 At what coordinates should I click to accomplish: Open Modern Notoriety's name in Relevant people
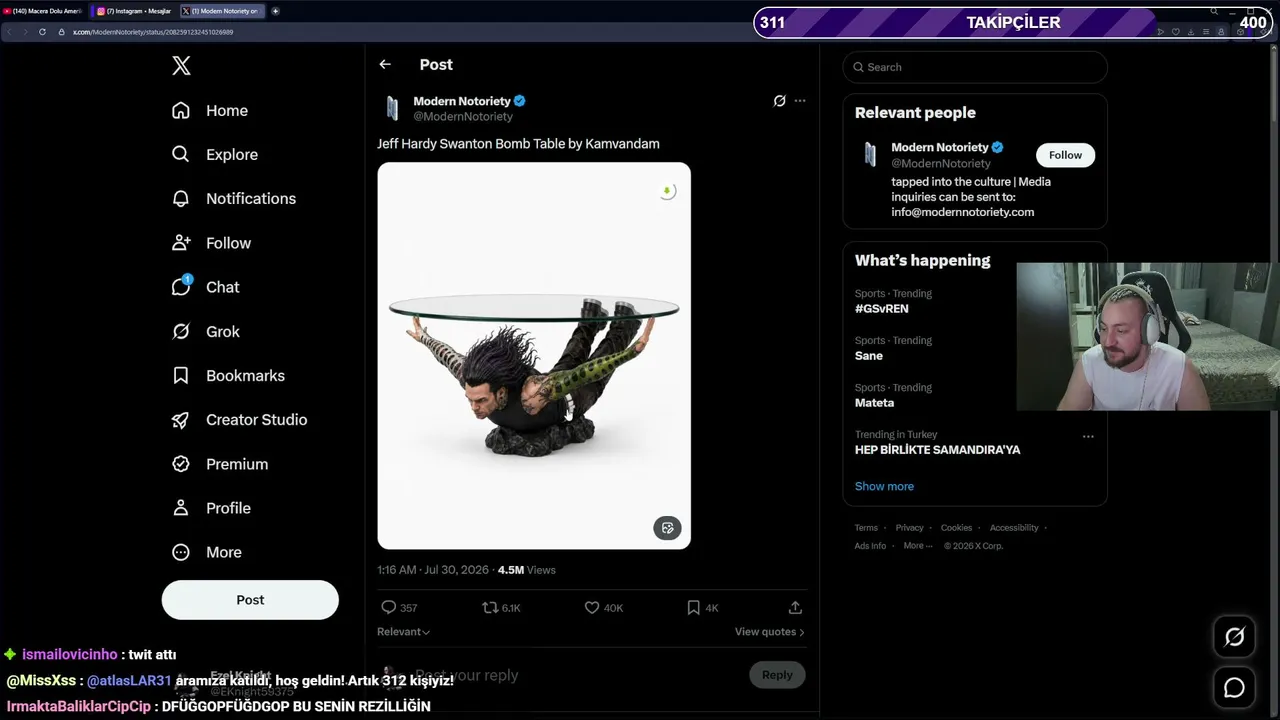[940, 147]
